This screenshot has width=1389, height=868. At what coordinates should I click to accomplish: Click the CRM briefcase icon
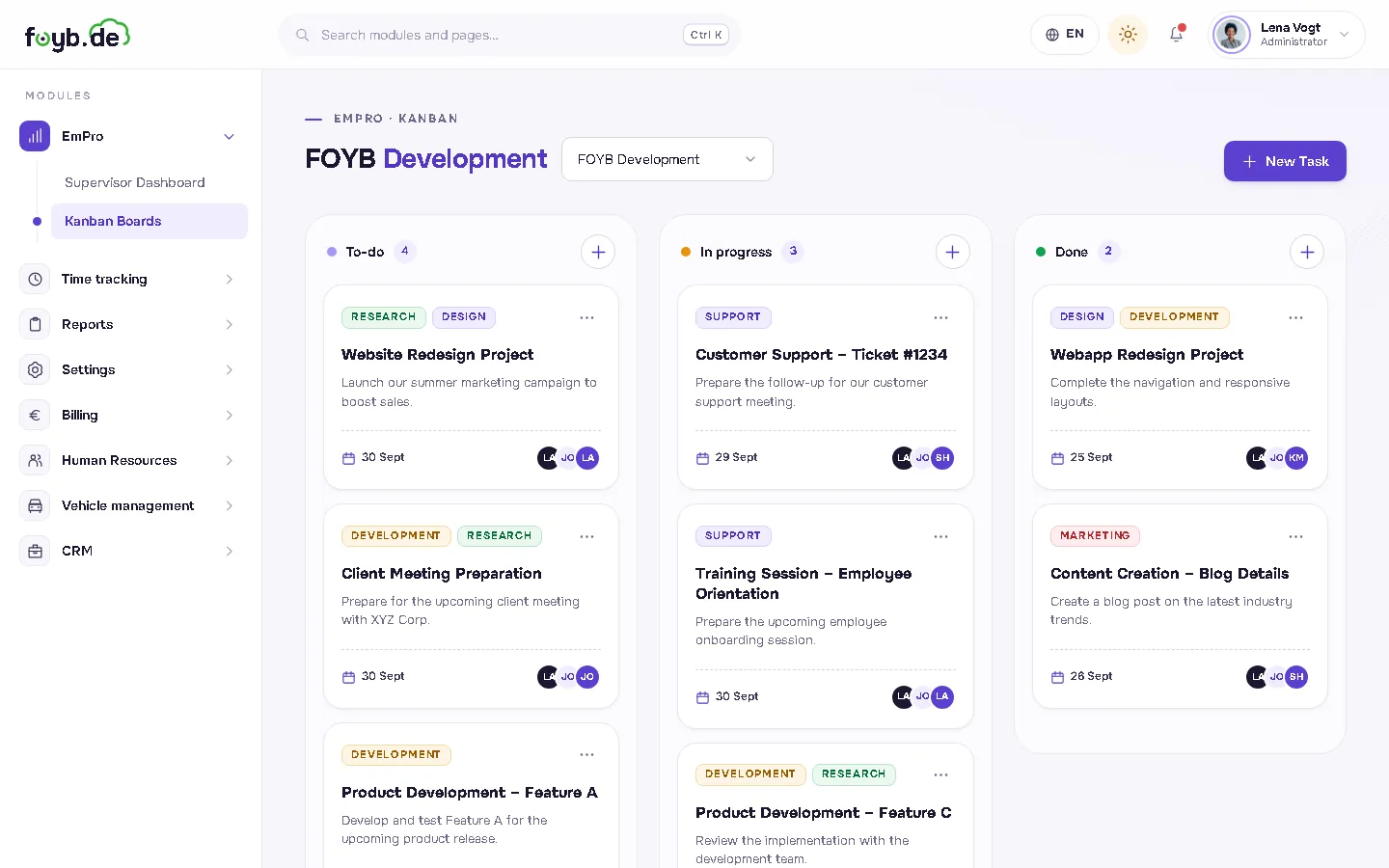35,551
